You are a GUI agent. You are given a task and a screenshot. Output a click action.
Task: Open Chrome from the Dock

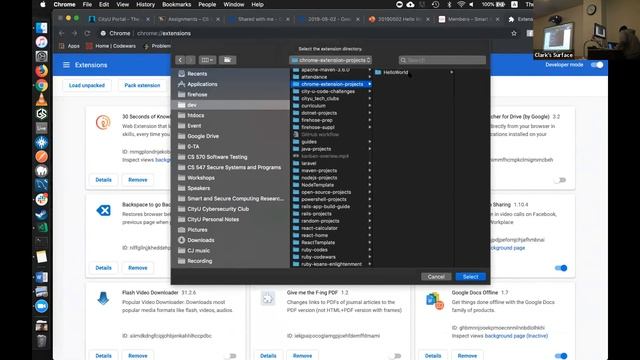(41, 85)
